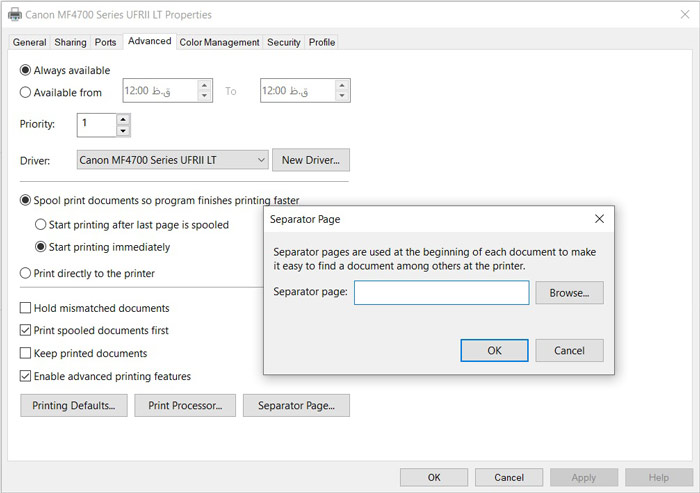Decrease Available from start time with down arrow
This screenshot has height=493, width=700.
[x=204, y=96]
